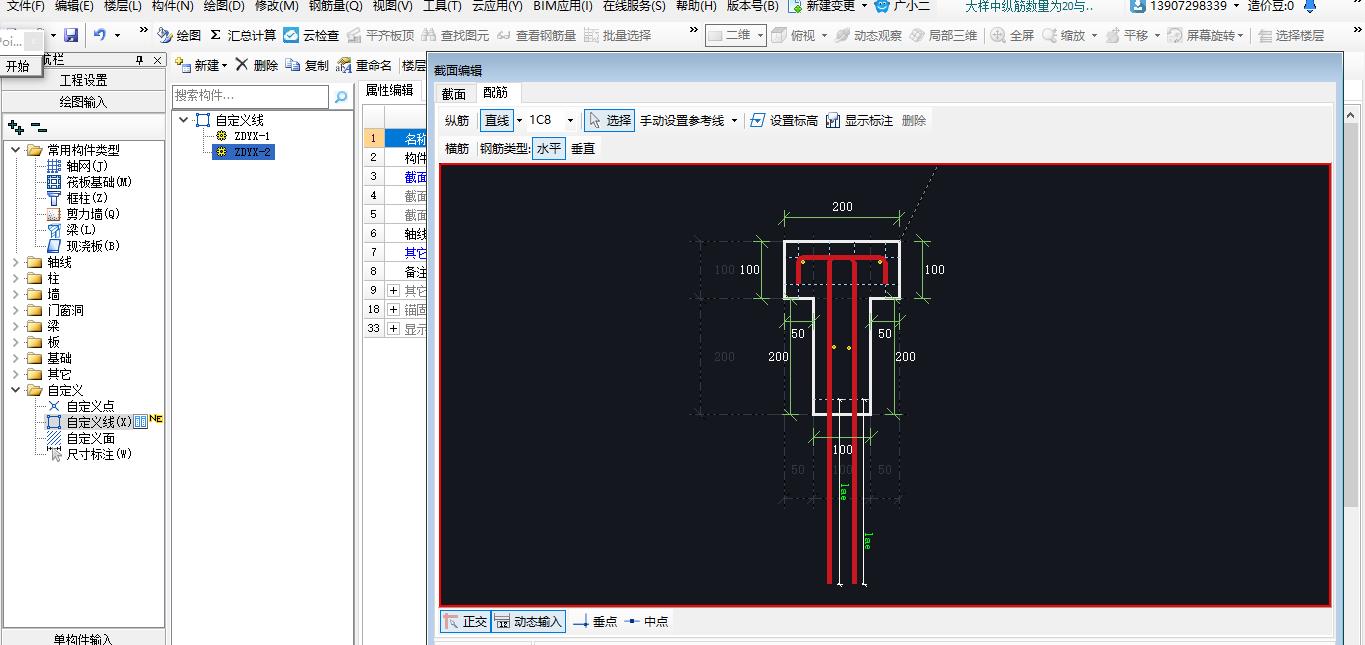Screen dimensions: 1365x645
Task: Open the 1C8 rebar spec dropdown
Action: click(x=571, y=120)
